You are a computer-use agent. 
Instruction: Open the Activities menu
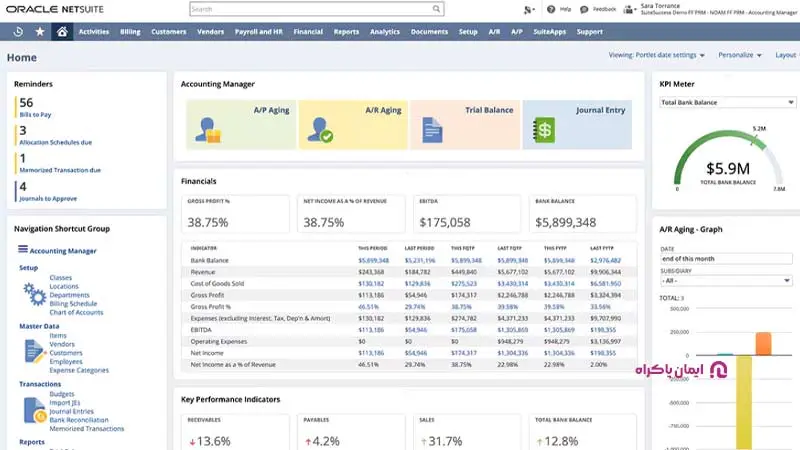[94, 32]
